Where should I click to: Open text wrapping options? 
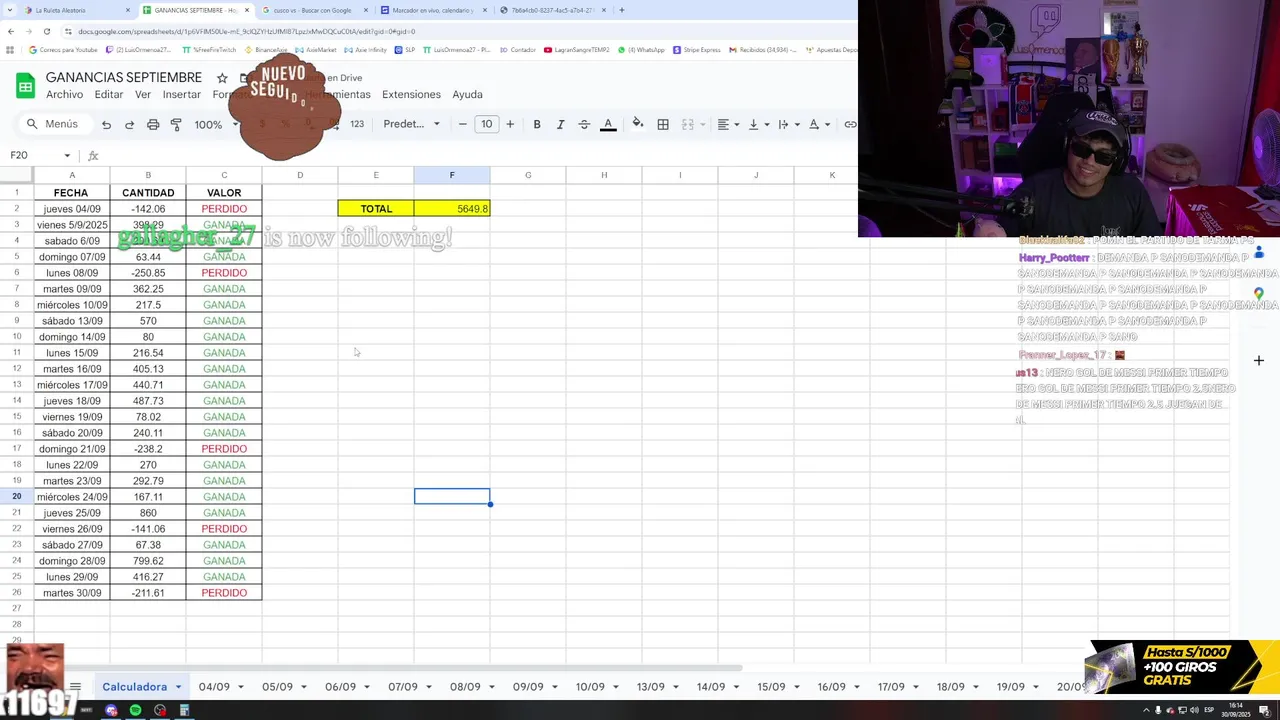click(788, 124)
